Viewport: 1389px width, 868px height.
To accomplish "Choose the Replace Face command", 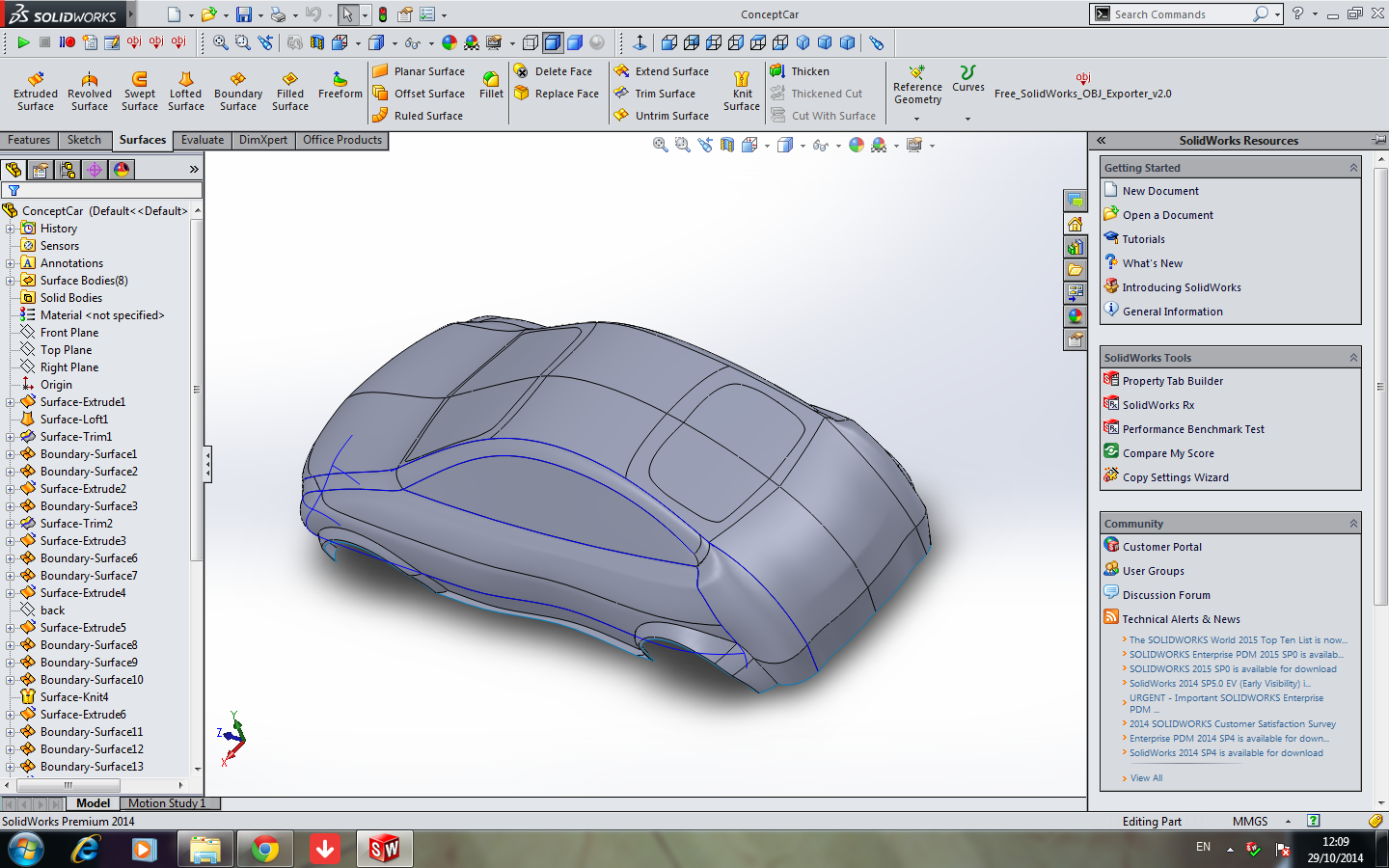I will pos(557,94).
